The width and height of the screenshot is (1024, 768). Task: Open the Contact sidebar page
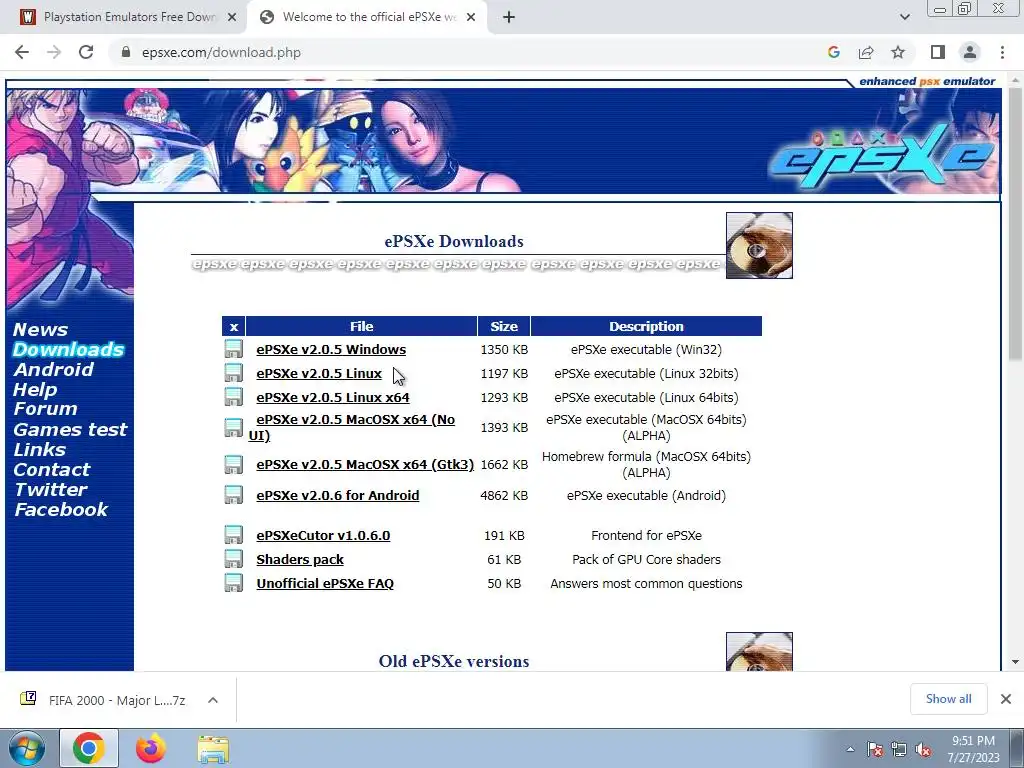coord(52,470)
